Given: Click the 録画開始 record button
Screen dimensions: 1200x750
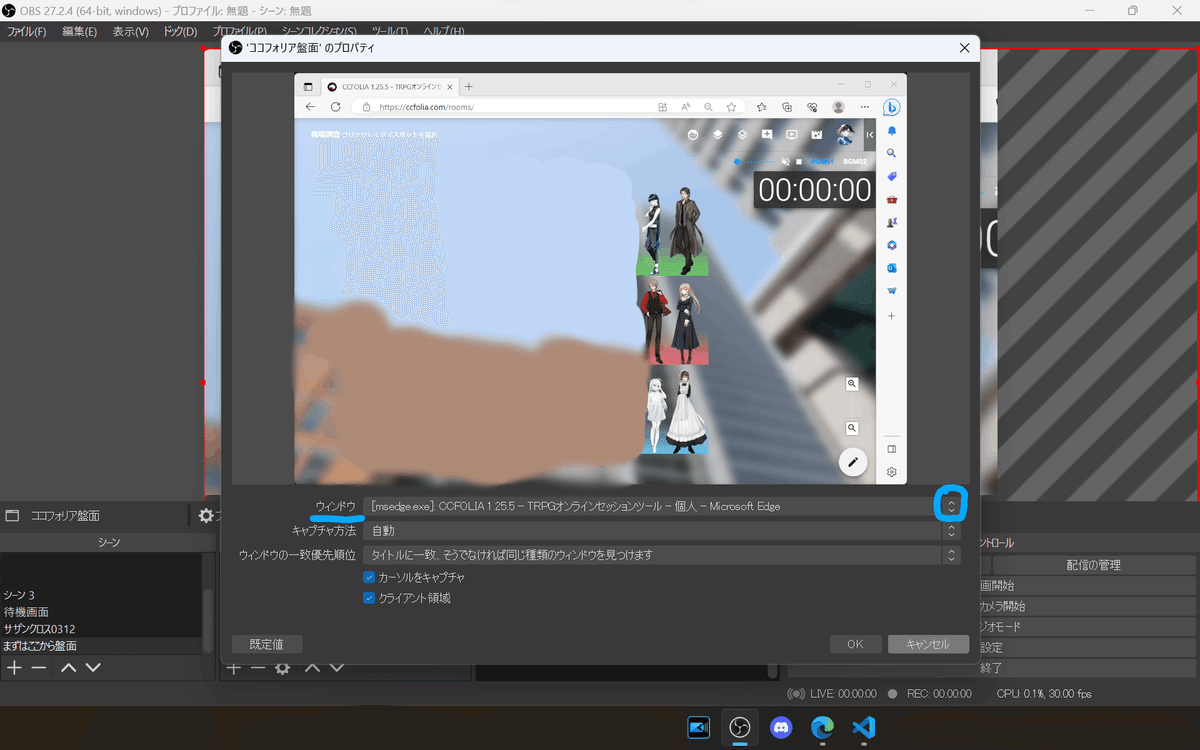Looking at the screenshot, I should [x=1088, y=586].
